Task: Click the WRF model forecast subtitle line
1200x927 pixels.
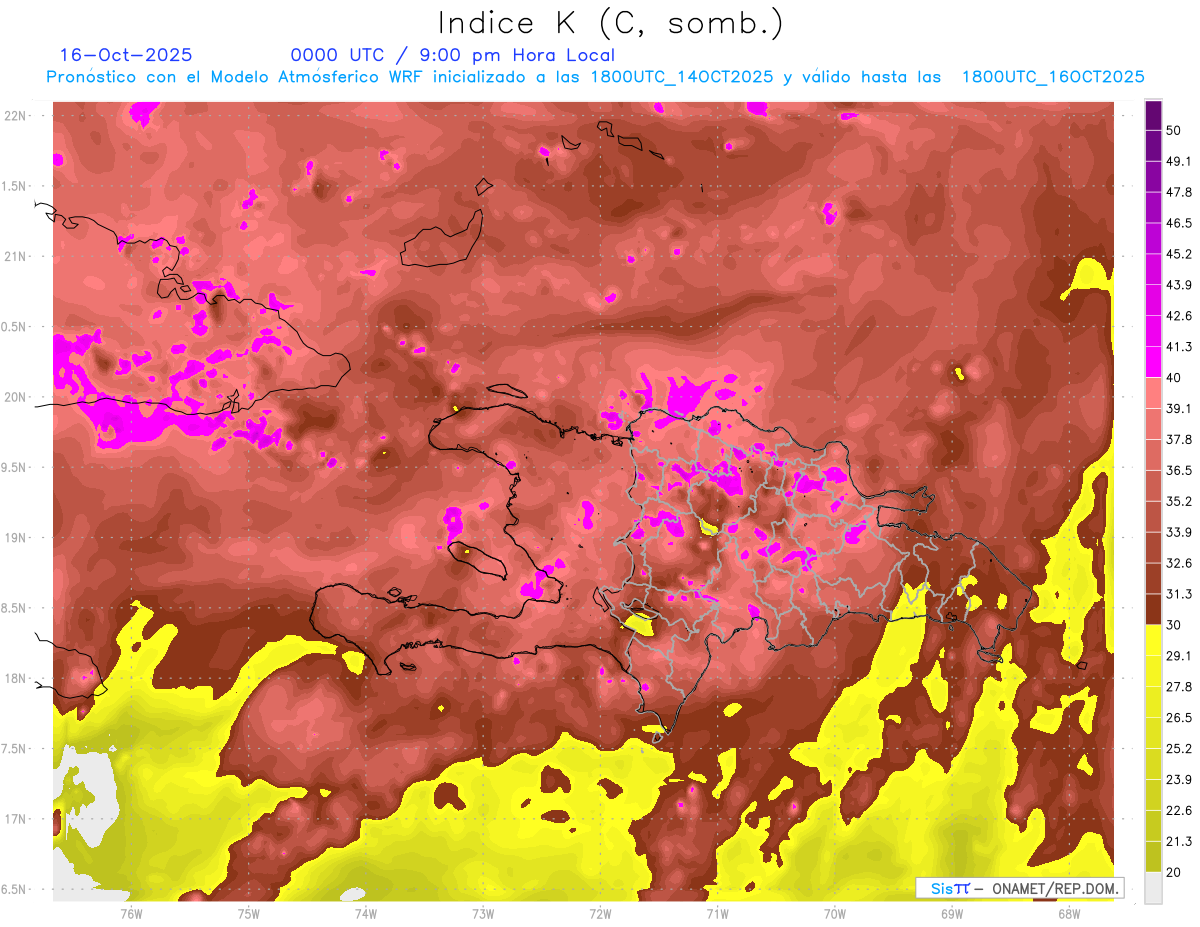Action: [595, 77]
